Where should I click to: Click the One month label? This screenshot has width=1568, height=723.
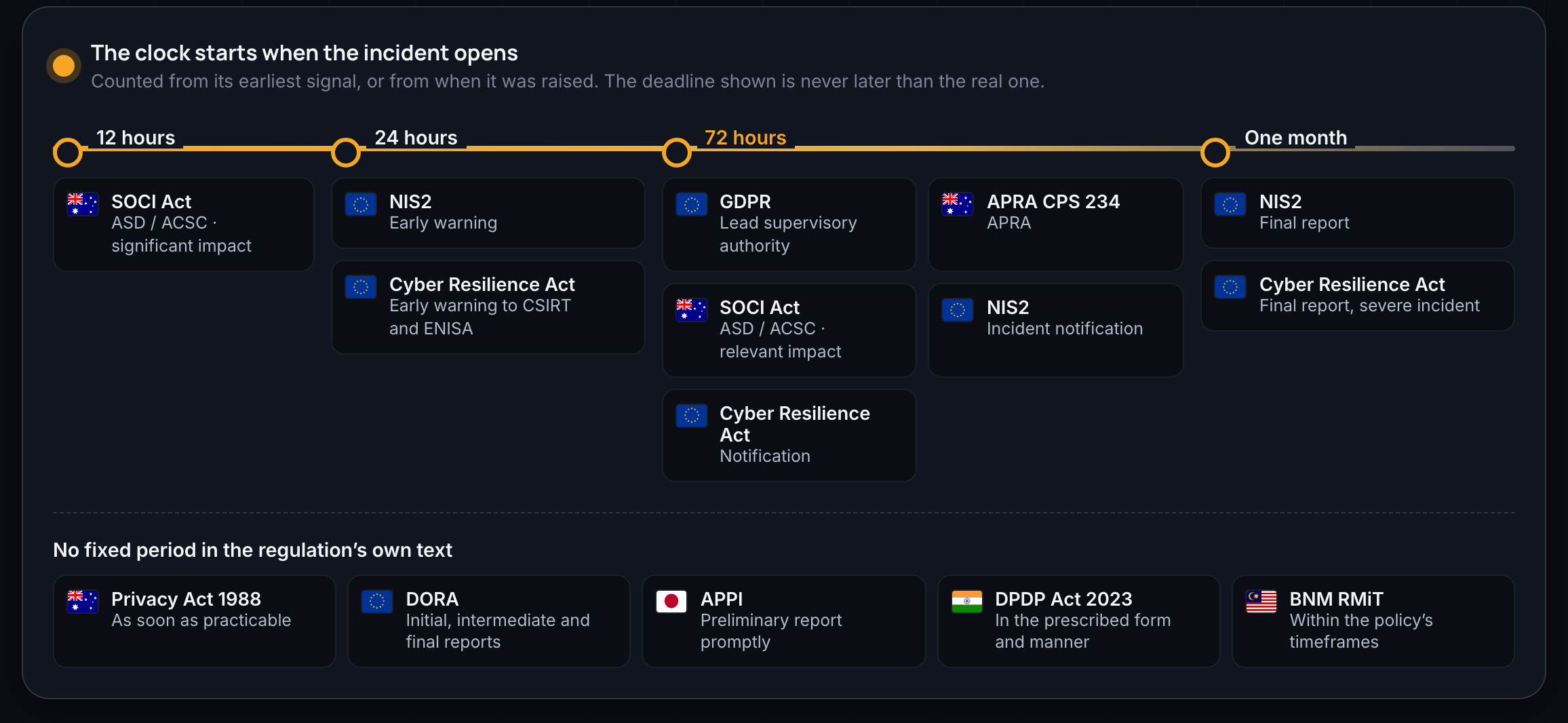point(1296,138)
